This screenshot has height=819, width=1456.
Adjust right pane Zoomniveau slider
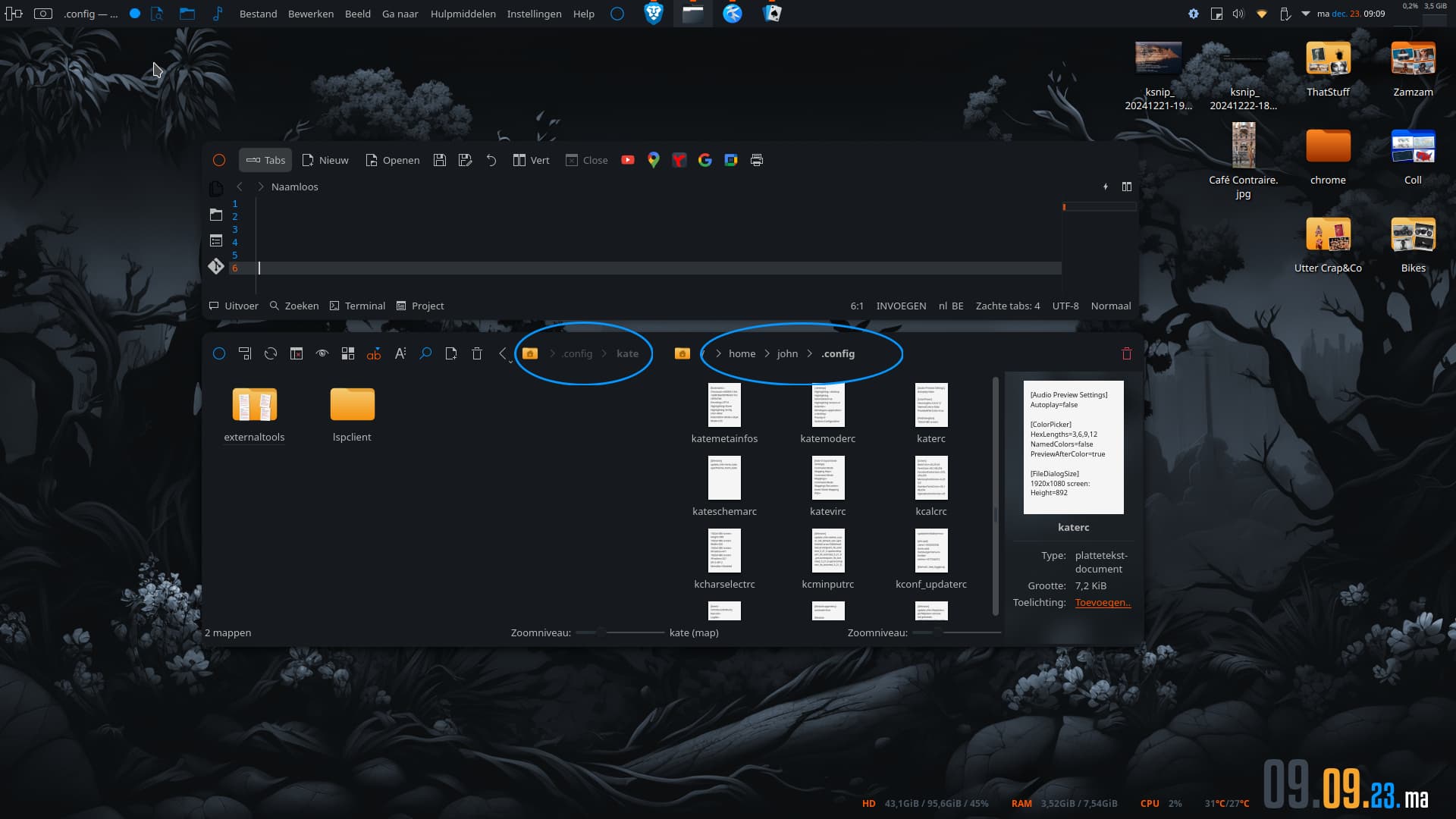pos(956,632)
